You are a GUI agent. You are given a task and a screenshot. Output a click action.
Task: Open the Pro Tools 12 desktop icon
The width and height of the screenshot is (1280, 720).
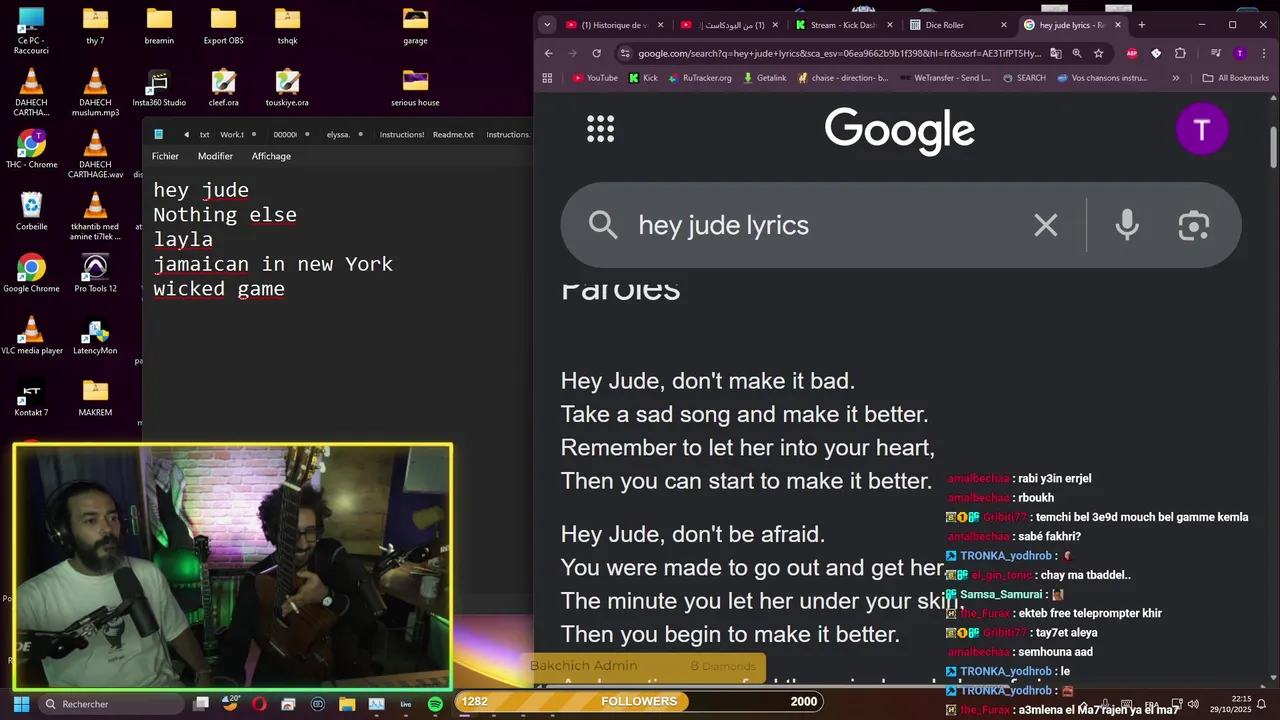(x=95, y=273)
